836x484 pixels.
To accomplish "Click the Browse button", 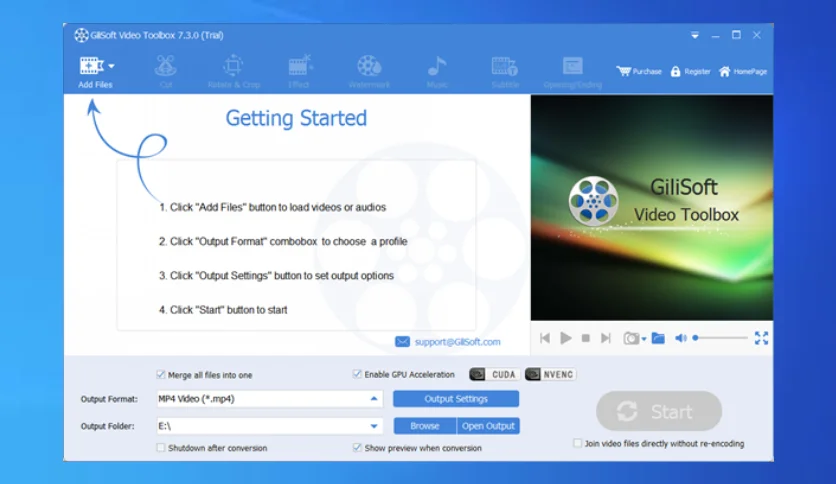I will 425,426.
